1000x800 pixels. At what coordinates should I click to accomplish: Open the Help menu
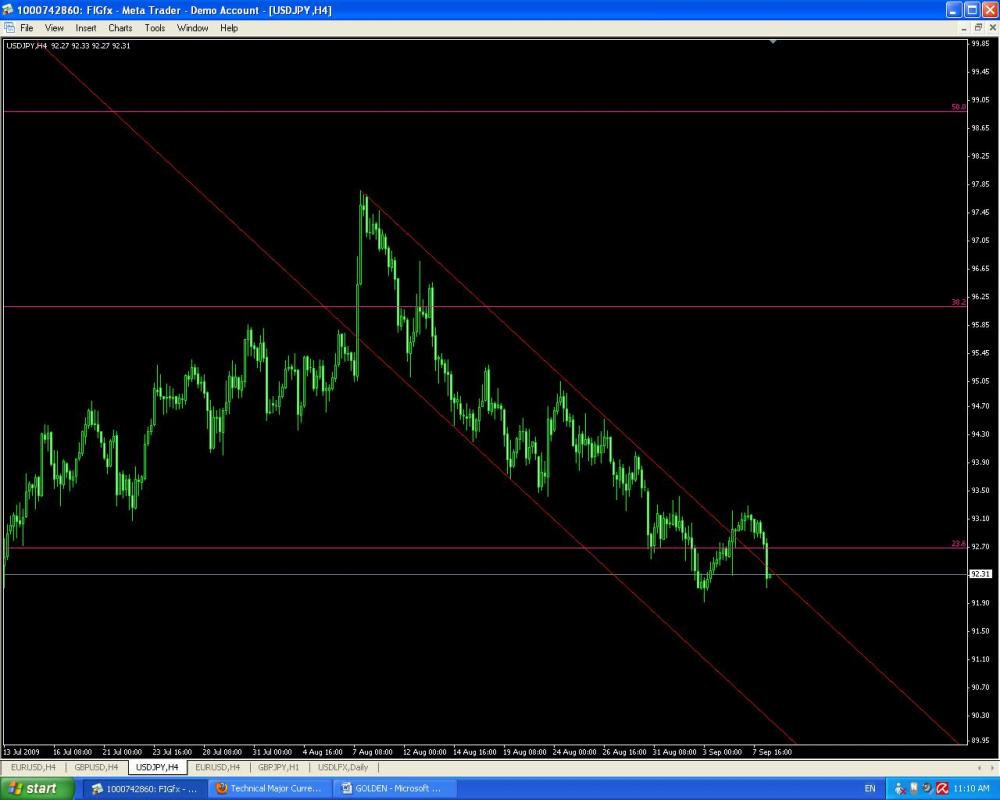coord(229,28)
